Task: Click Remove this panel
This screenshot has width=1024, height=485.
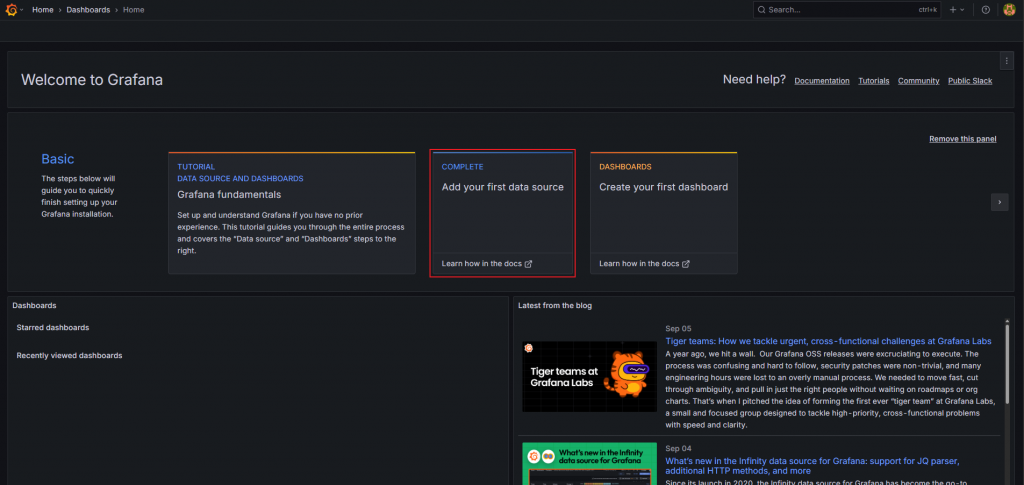Action: pyautogui.click(x=963, y=139)
